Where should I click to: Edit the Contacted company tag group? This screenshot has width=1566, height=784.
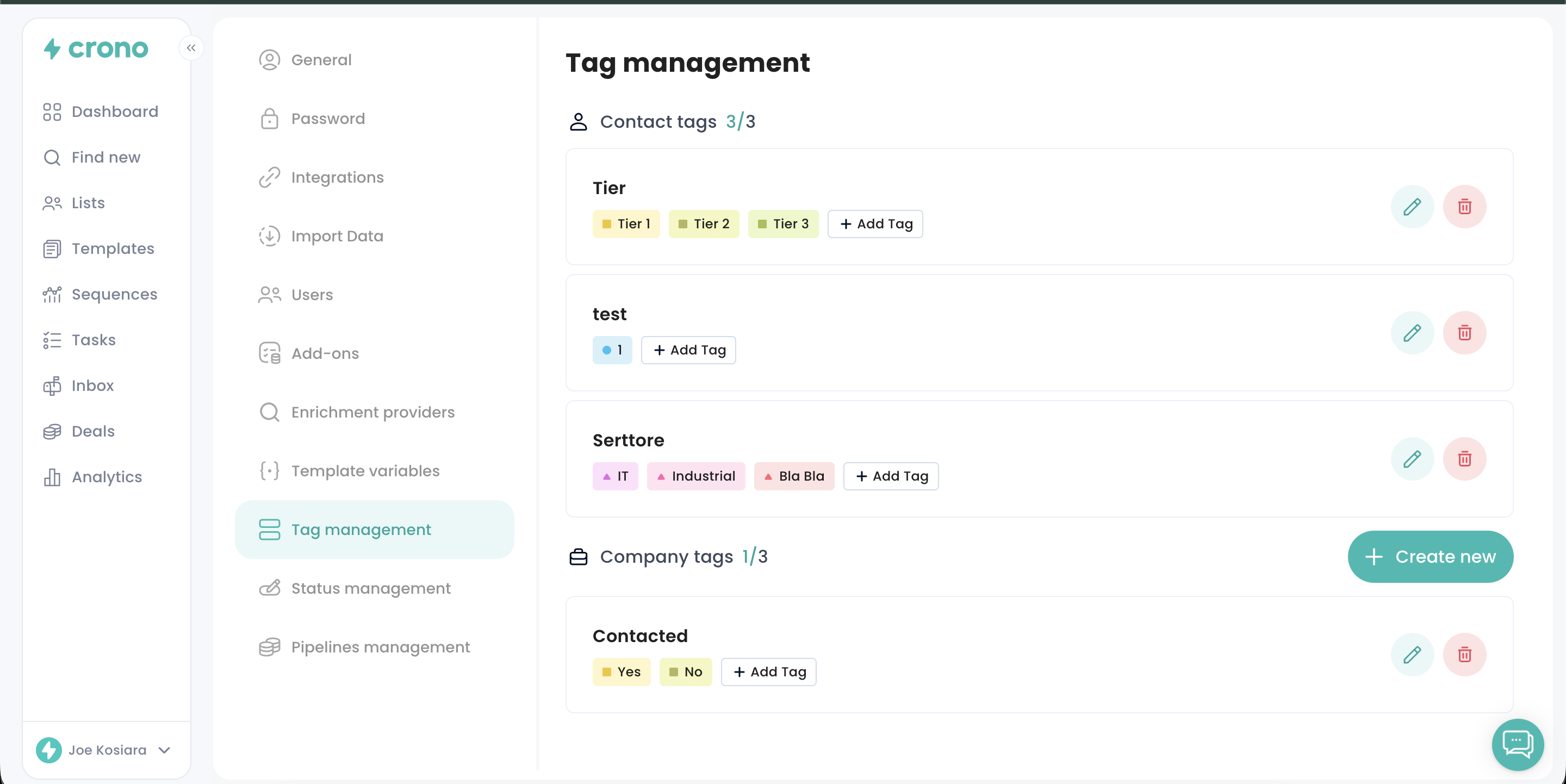(1412, 655)
